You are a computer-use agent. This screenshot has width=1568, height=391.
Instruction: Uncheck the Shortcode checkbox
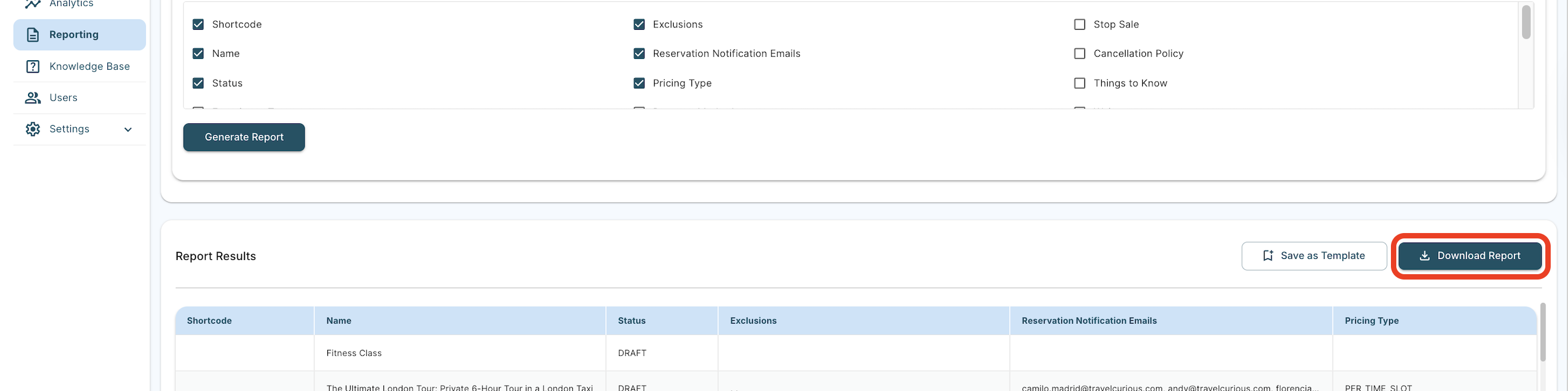[198, 24]
